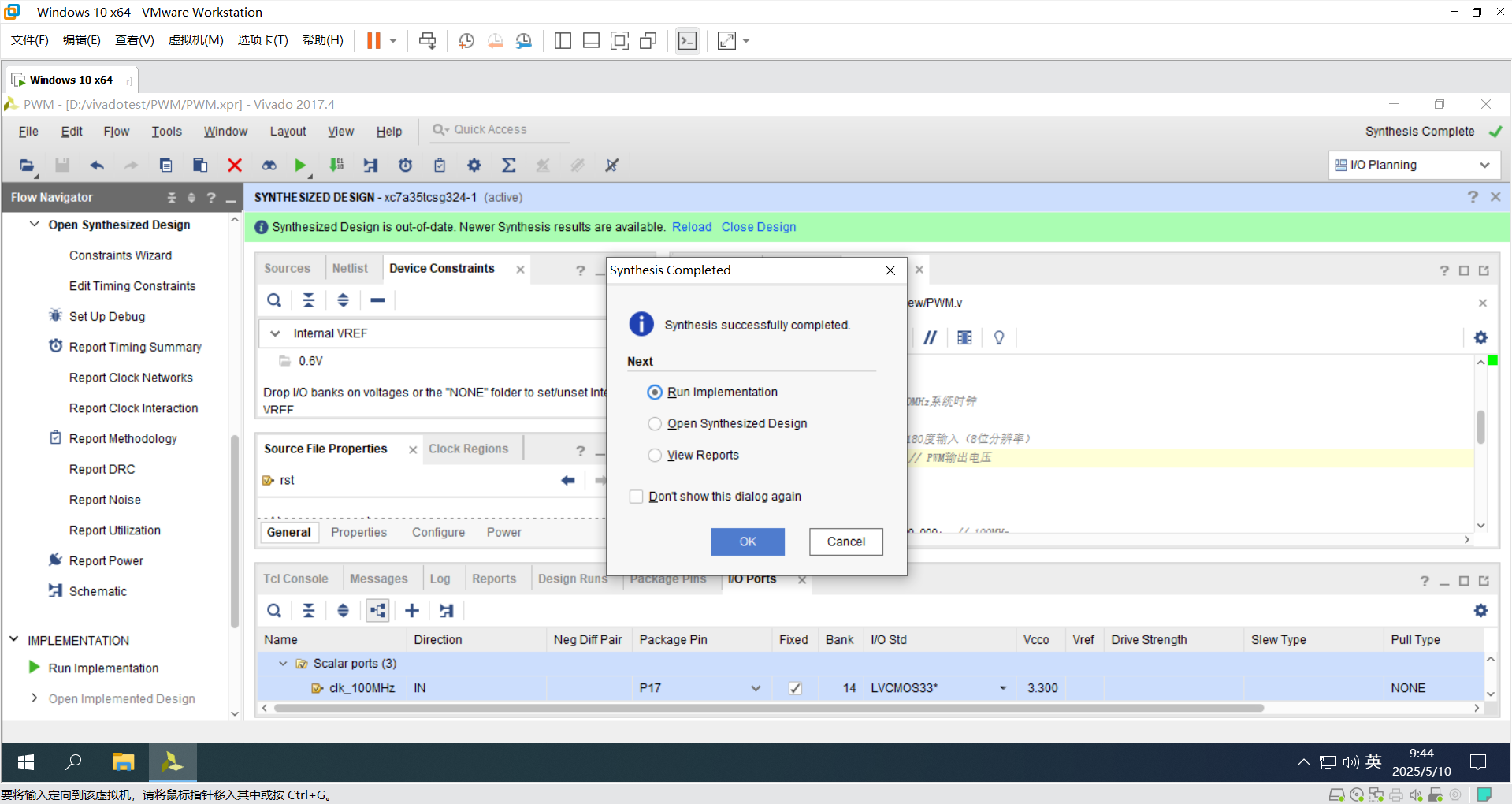1512x804 pixels.
Task: Expand all in Device Constraints panel
Action: 343,300
